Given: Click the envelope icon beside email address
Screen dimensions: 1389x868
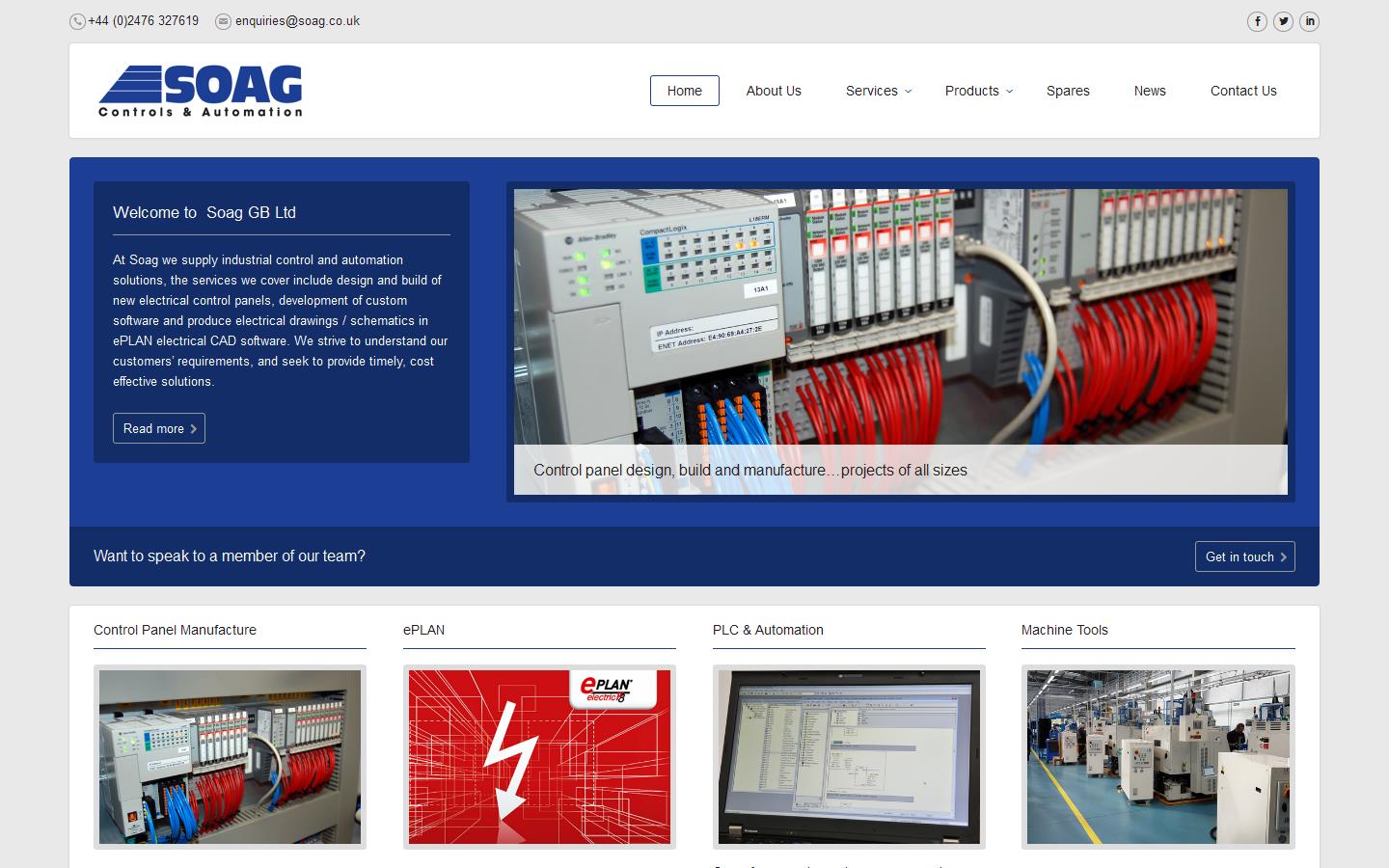Looking at the screenshot, I should (223, 21).
